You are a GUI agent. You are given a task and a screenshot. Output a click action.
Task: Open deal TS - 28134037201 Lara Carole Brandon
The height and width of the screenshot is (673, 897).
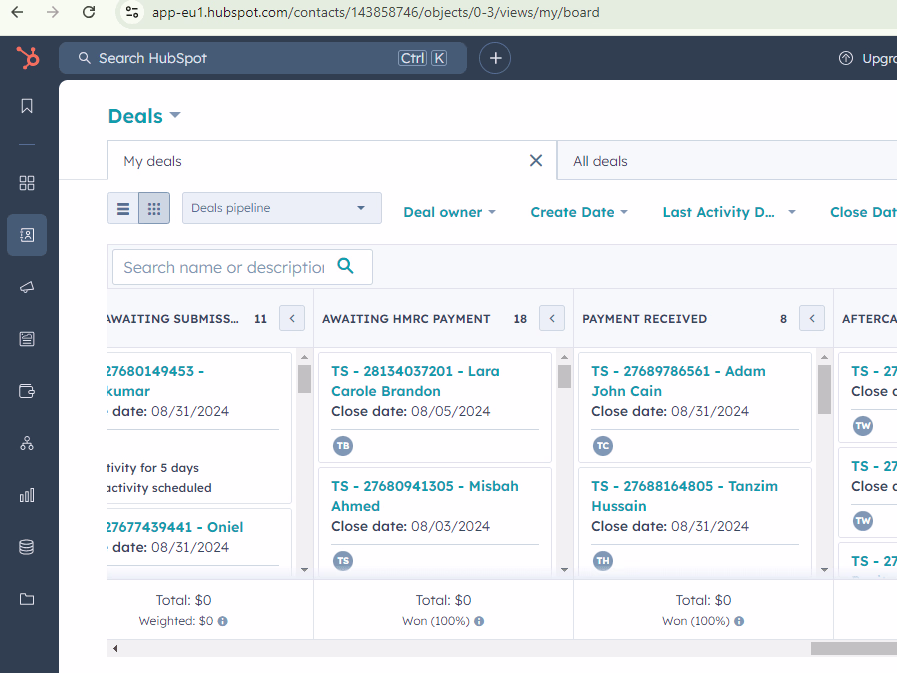click(415, 381)
